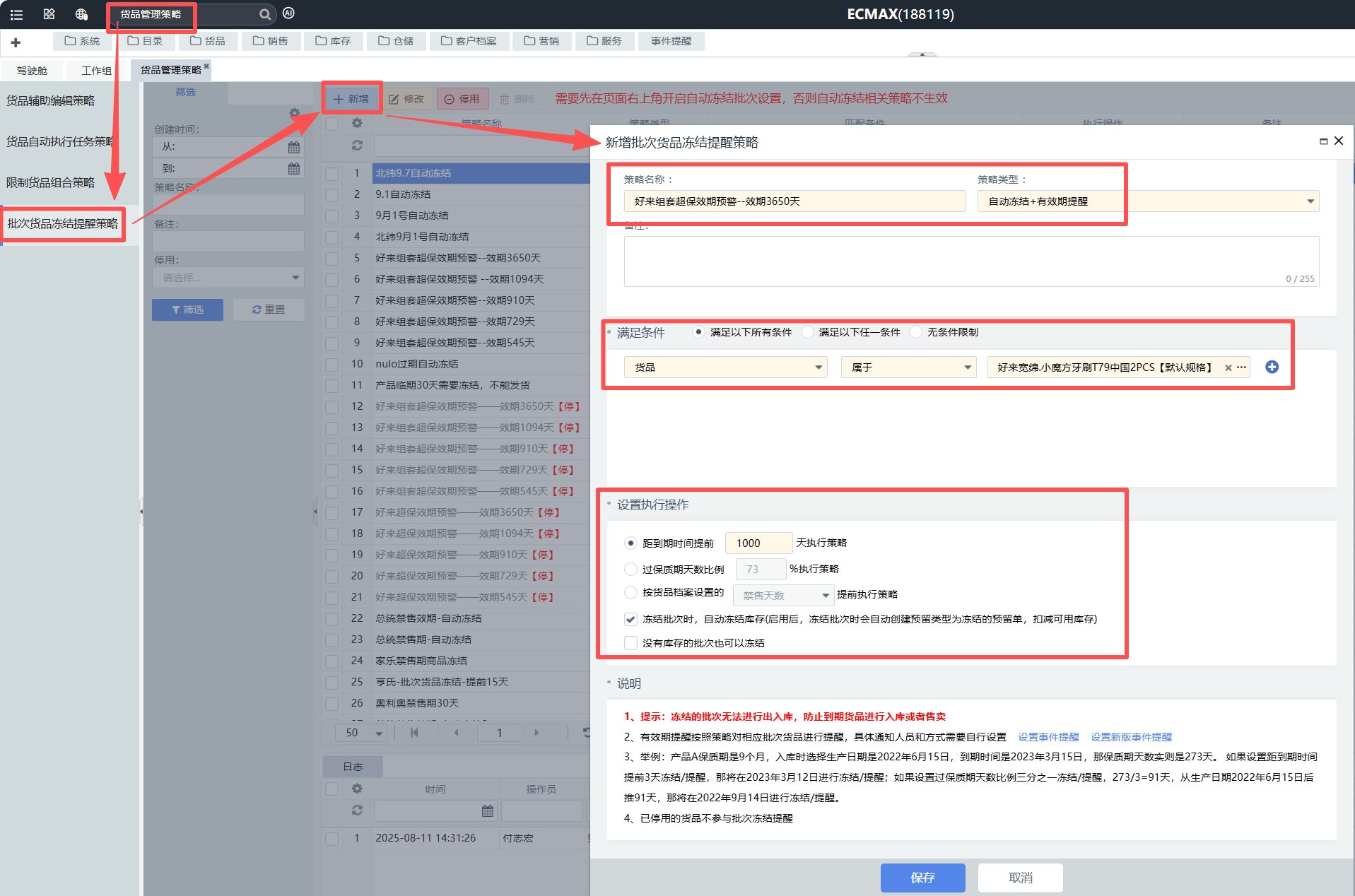The width and height of the screenshot is (1355, 896).
Task: Click 策略名称 input in dialog
Action: click(x=794, y=201)
